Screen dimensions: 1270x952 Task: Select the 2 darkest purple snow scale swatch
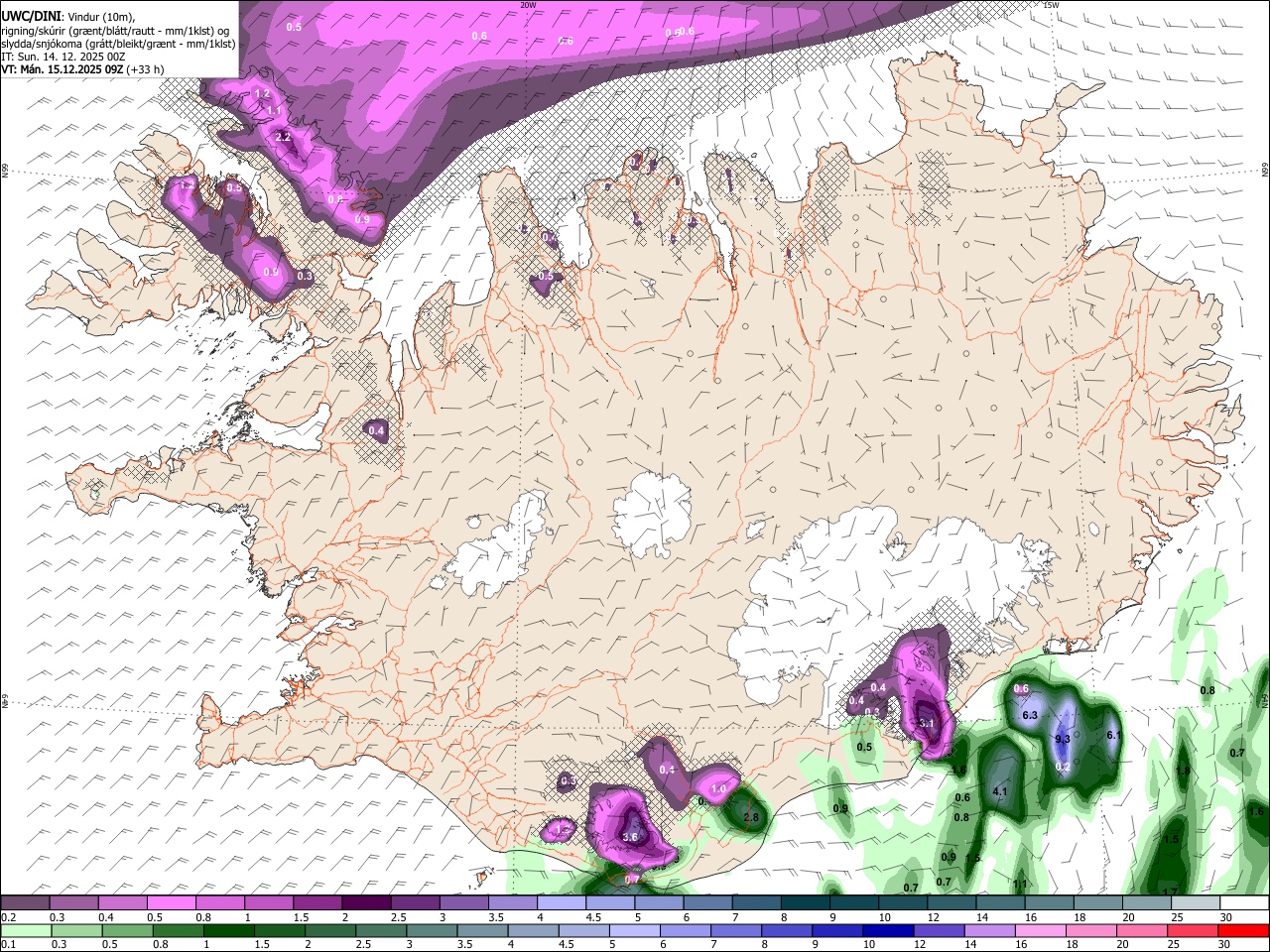[366, 902]
